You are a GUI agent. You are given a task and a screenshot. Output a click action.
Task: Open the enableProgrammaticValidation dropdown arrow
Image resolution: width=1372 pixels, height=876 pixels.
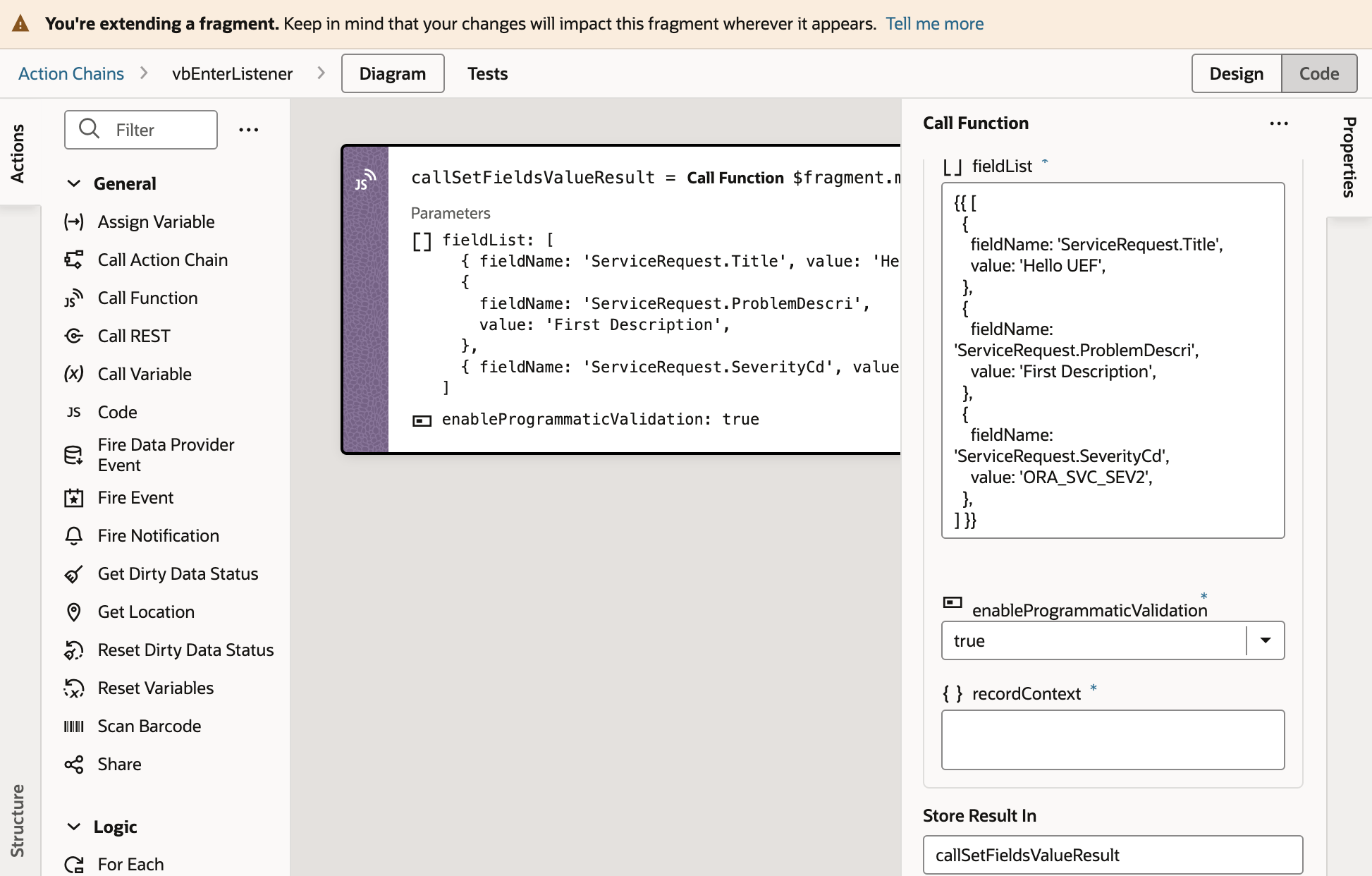tap(1266, 640)
